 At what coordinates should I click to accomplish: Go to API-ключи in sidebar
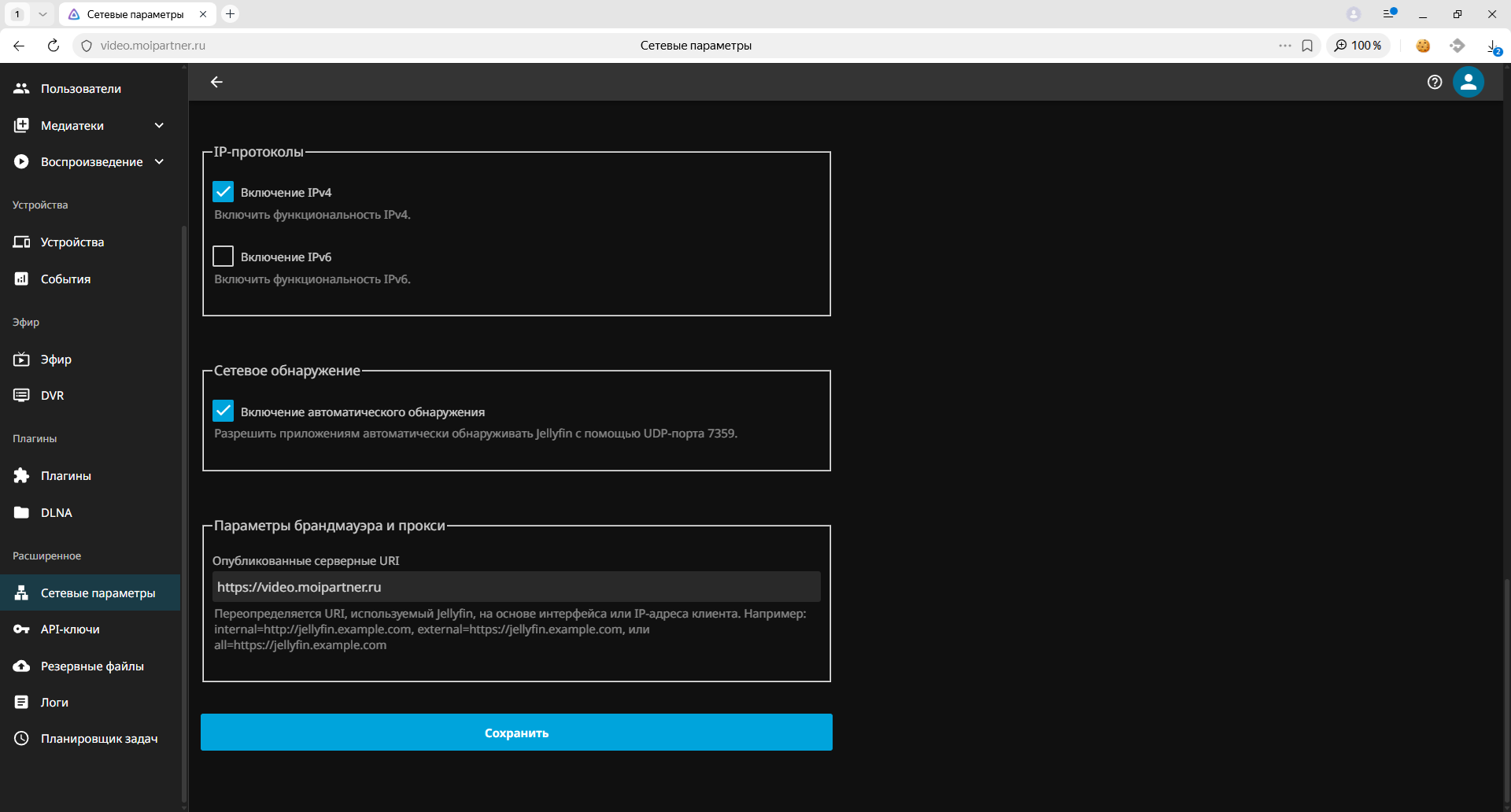70,629
